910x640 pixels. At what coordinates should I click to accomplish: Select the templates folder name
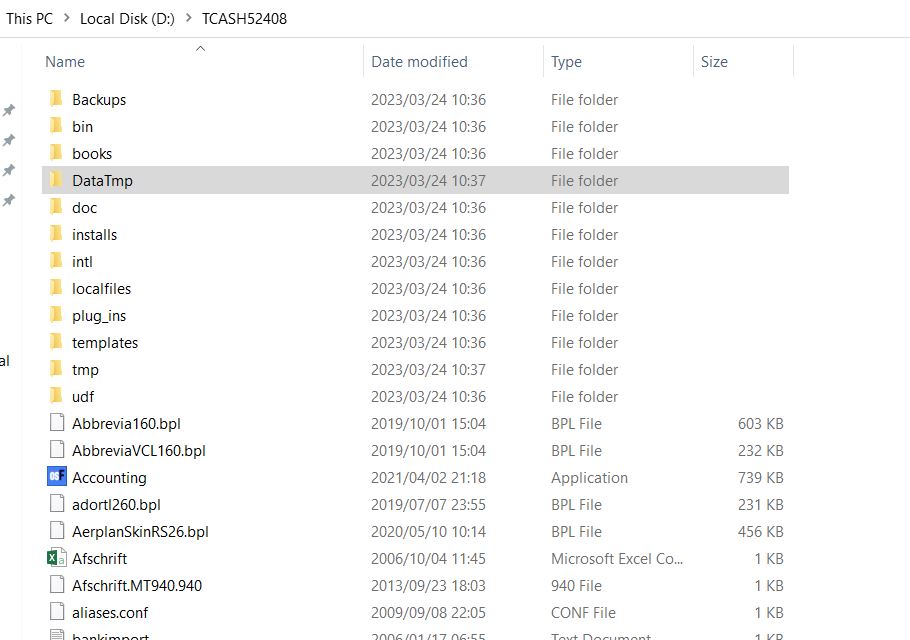(105, 343)
